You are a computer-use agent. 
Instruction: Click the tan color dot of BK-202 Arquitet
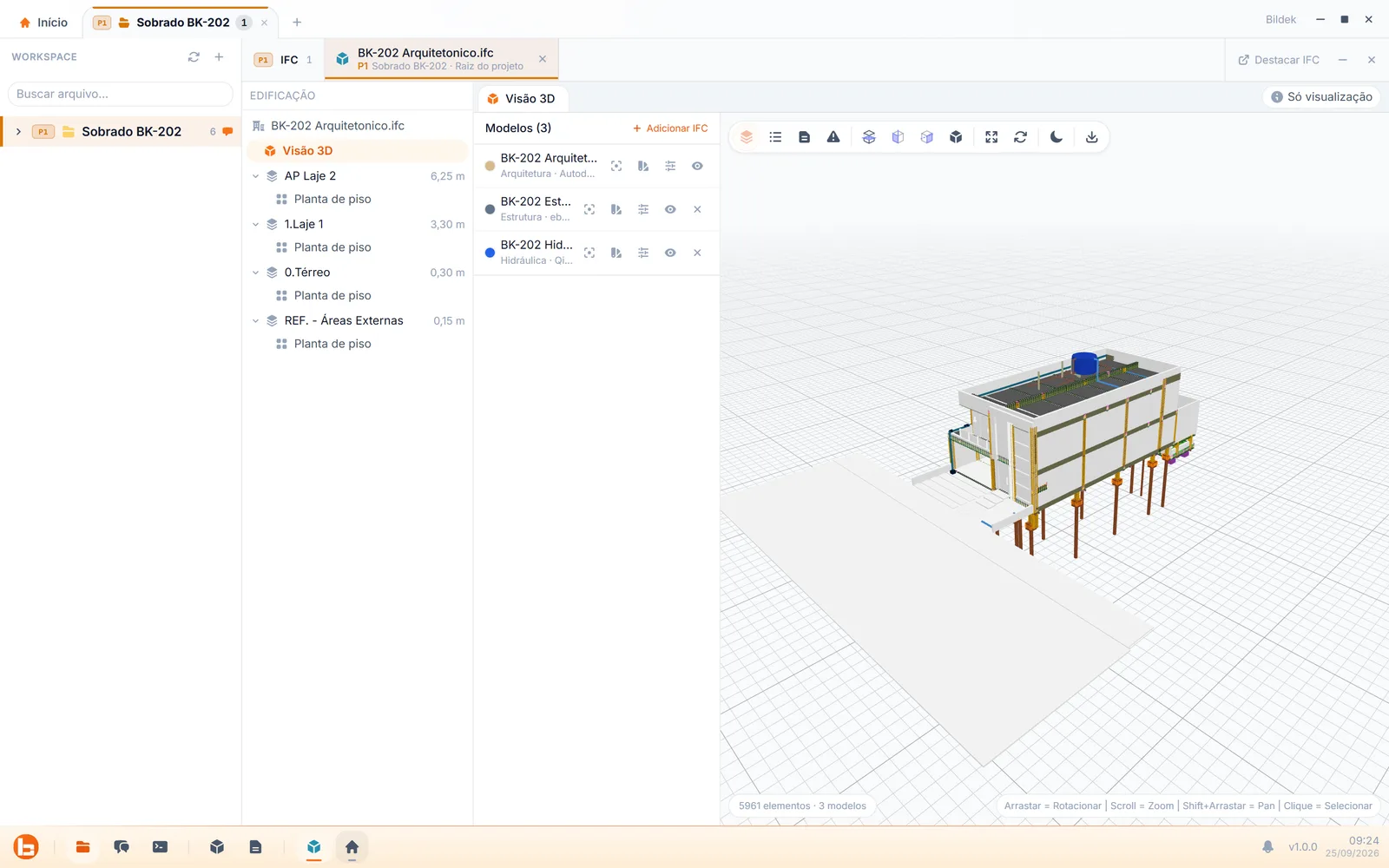(490, 166)
